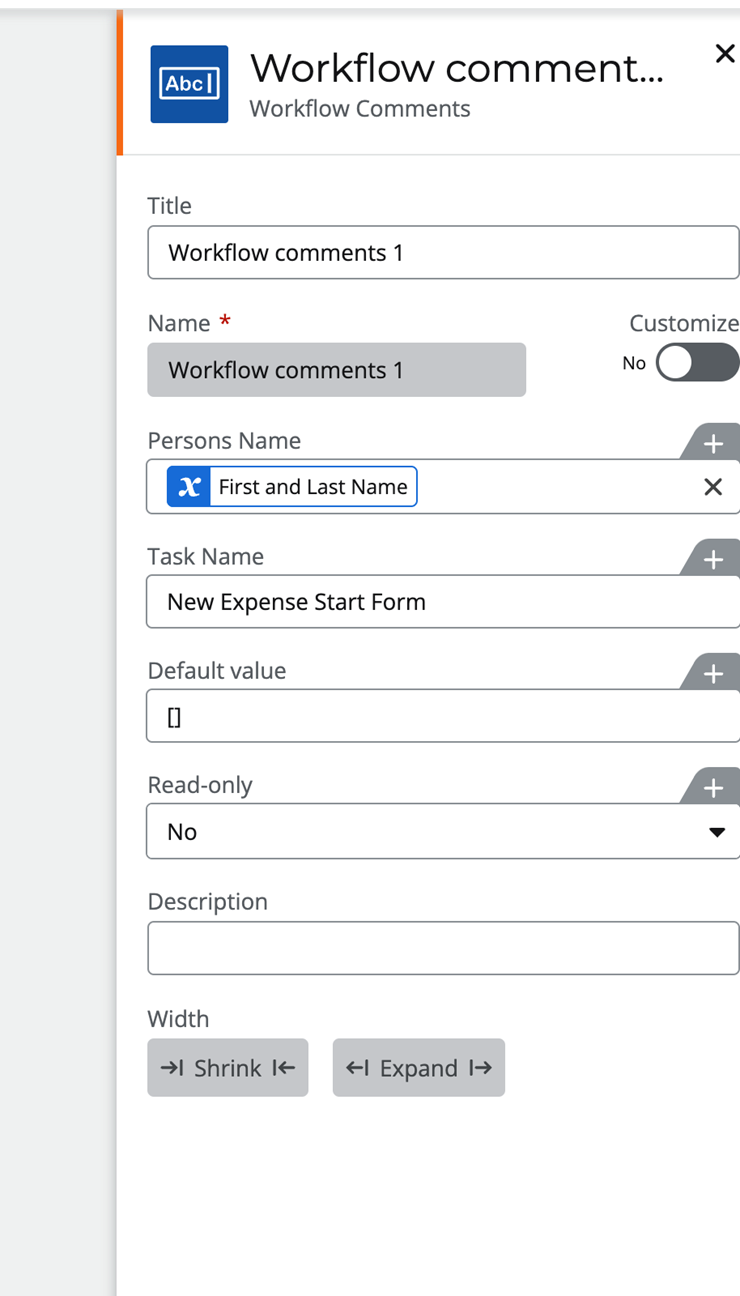Clear the Persons Name field value
740x1296 pixels.
pos(713,487)
